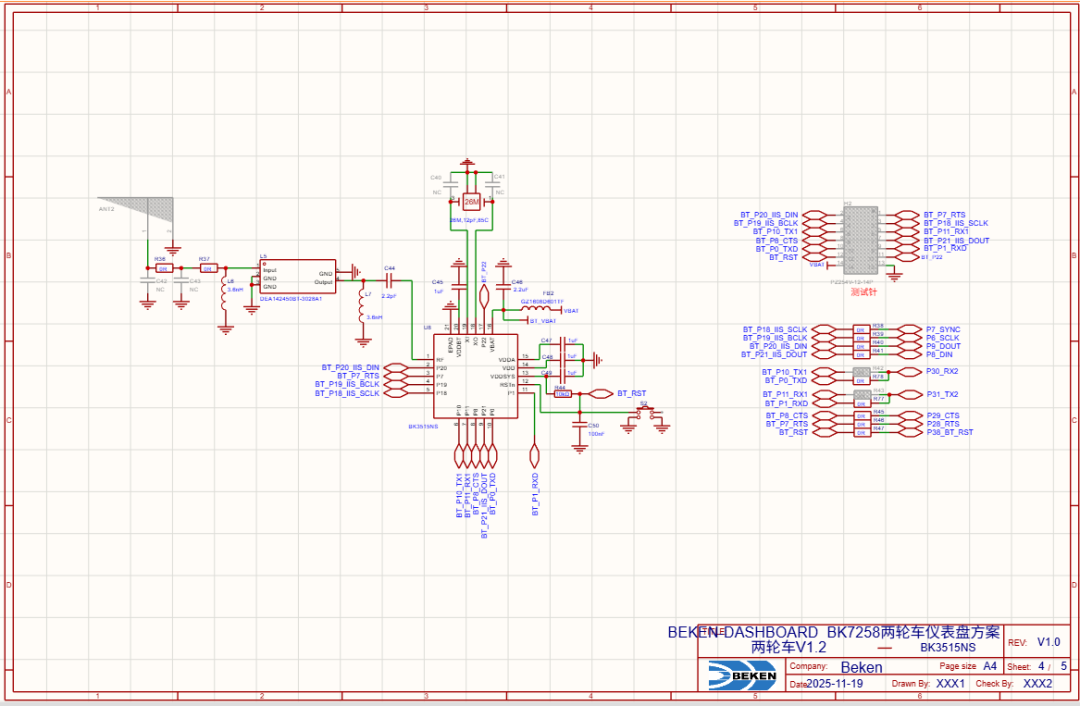Click the vertical 'BT_P1_RXD' label below the chip
The width and height of the screenshot is (1080, 706).
(x=535, y=495)
